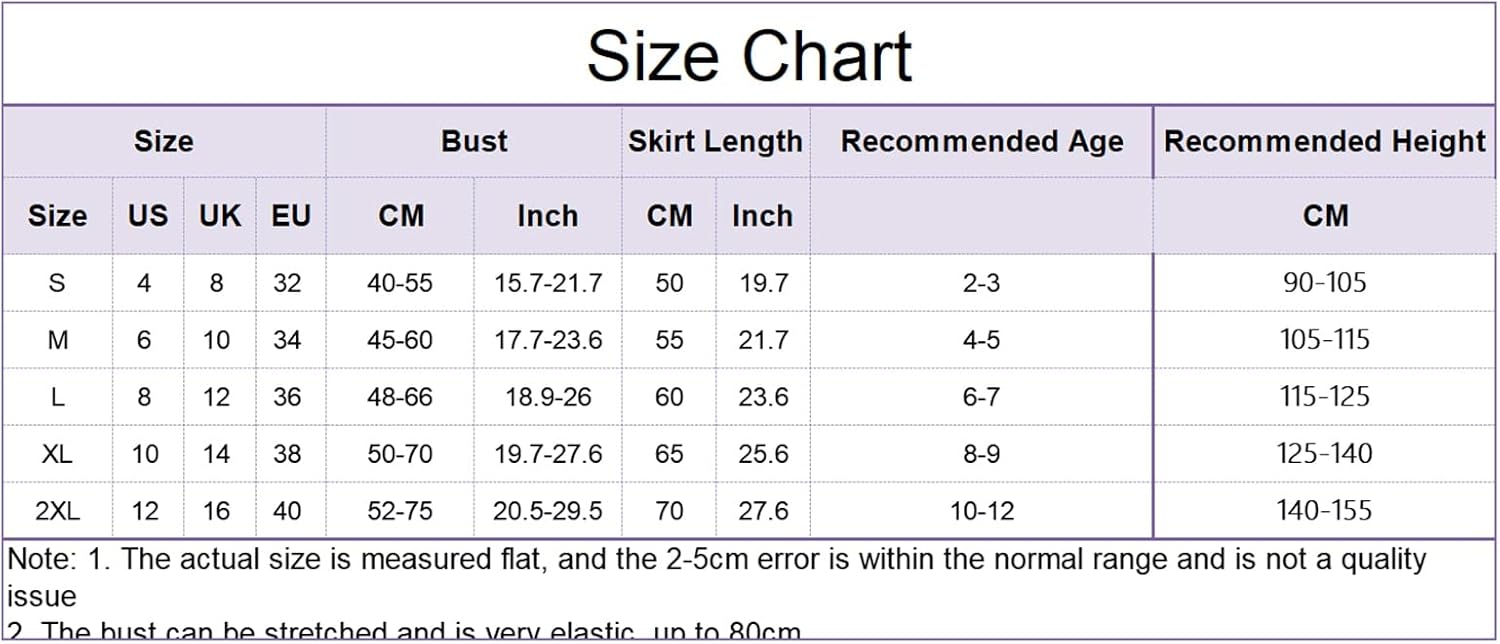Click the "Recommended Height" header

click(1325, 141)
